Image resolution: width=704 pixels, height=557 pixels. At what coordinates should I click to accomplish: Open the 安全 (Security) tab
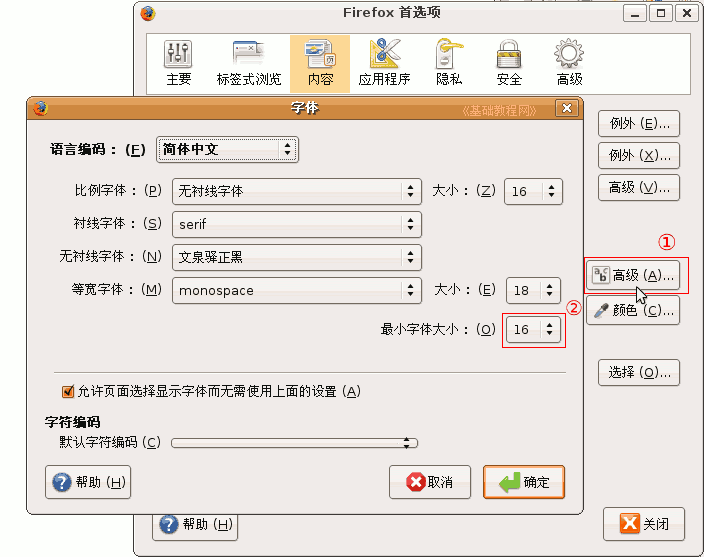509,64
